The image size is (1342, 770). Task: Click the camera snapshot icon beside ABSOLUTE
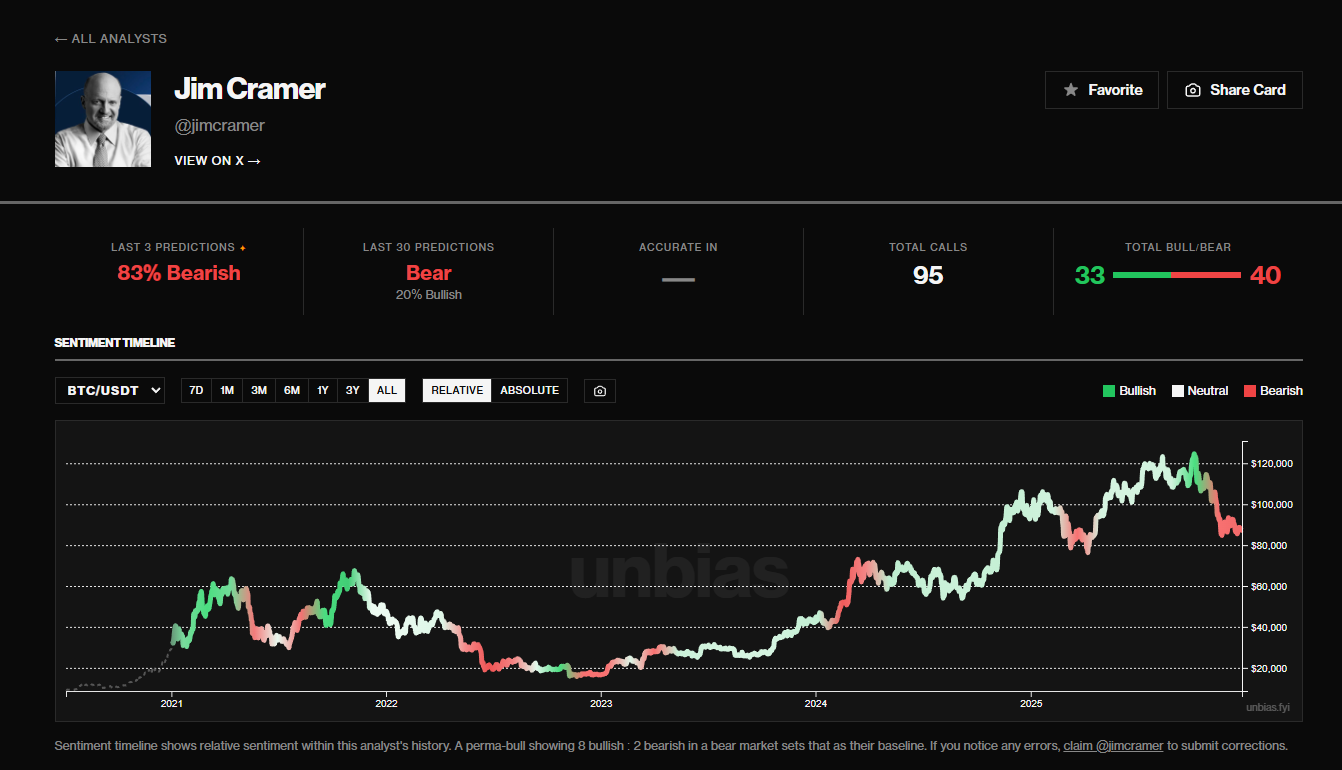click(599, 390)
